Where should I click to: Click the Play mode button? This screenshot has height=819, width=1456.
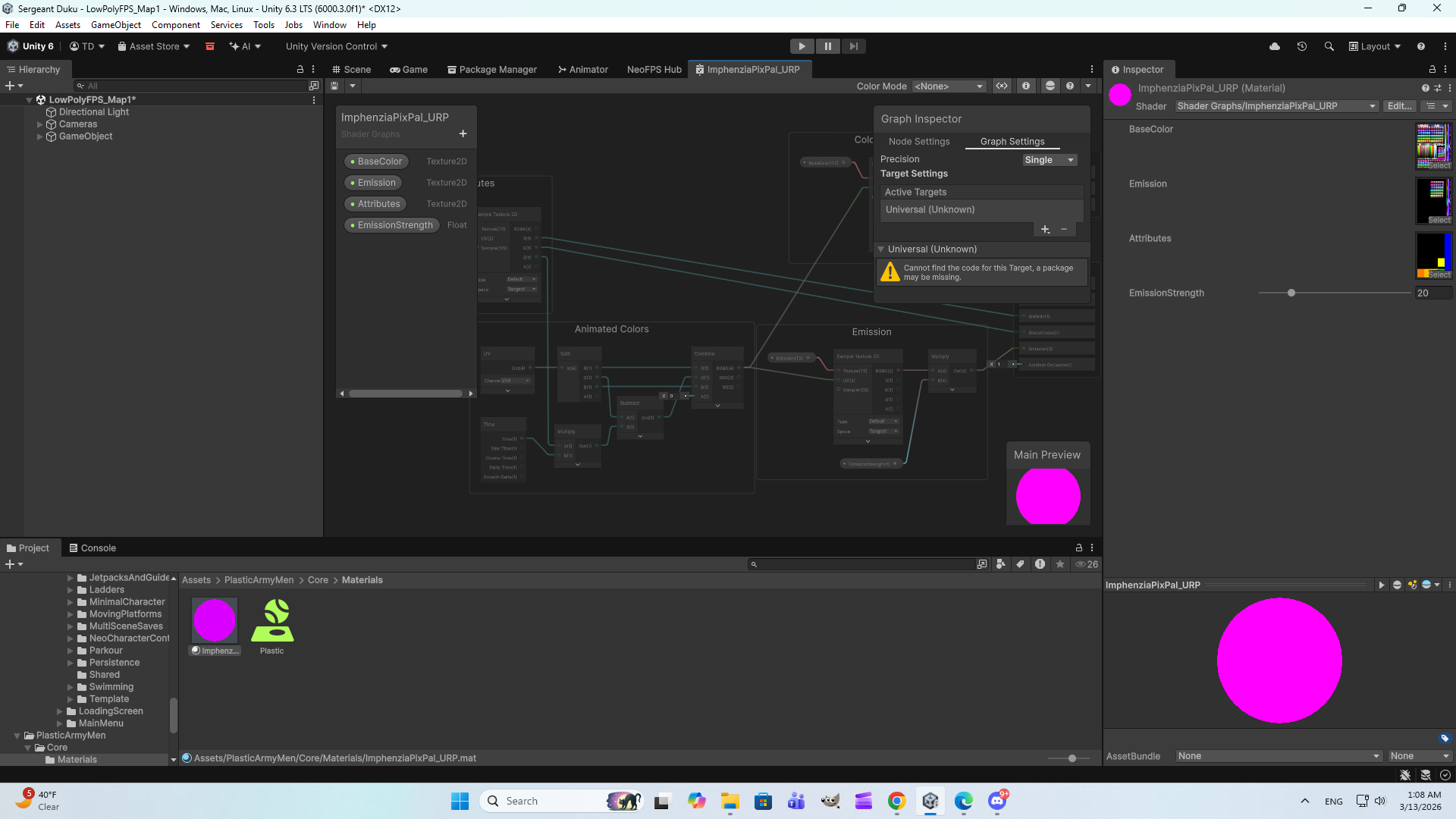(802, 46)
